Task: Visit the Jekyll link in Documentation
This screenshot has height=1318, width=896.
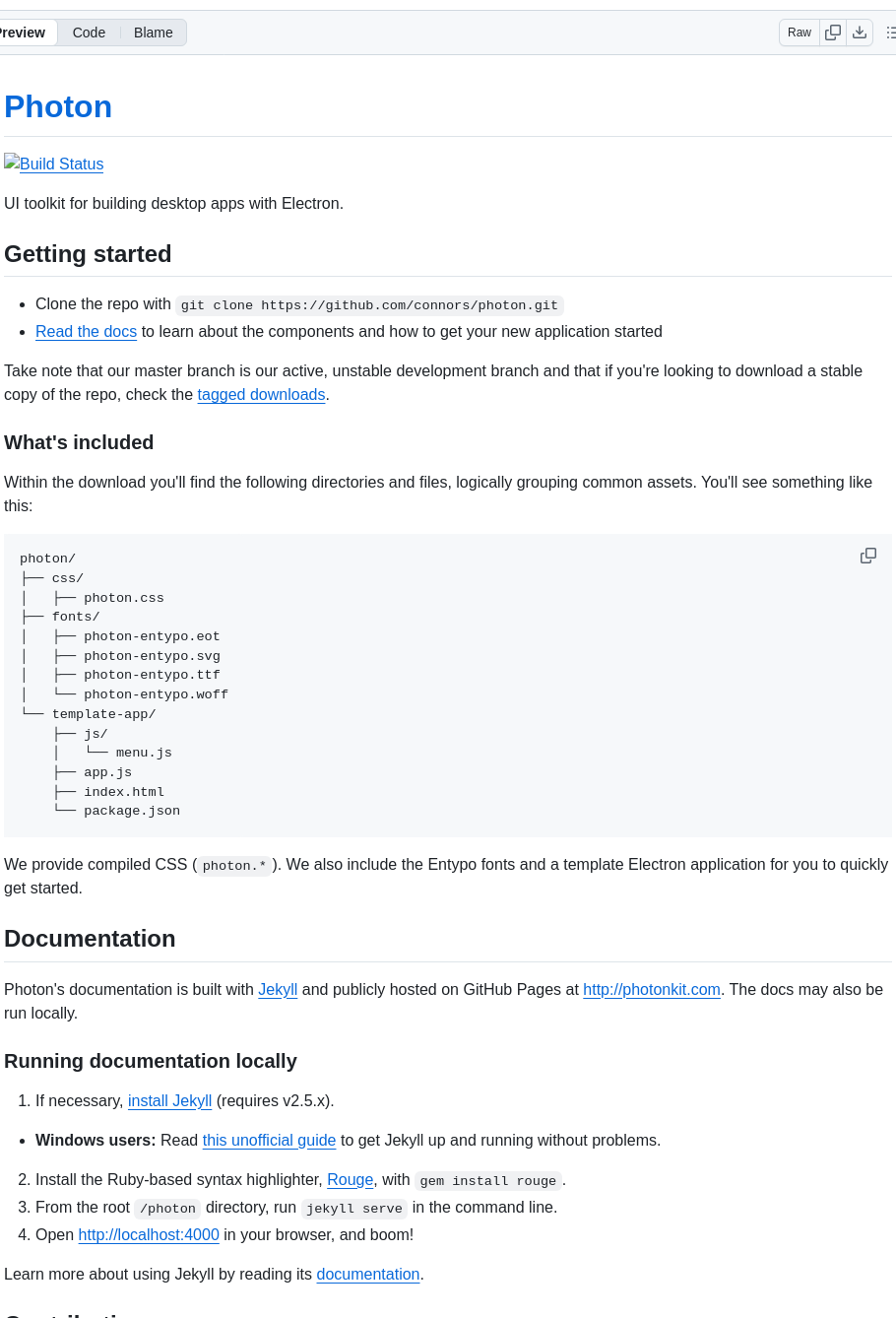Action: point(278,990)
